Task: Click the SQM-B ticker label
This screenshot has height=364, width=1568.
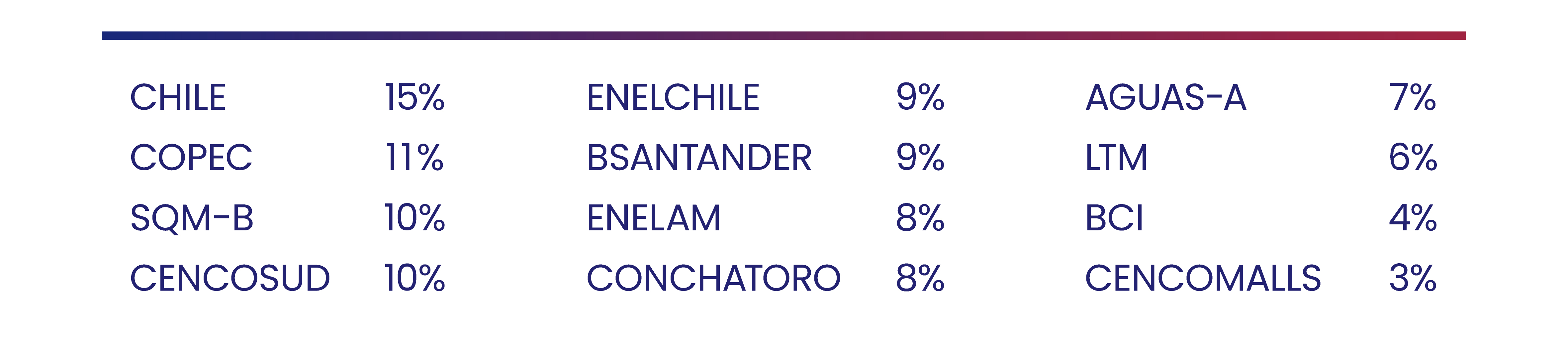Action: click(x=192, y=218)
